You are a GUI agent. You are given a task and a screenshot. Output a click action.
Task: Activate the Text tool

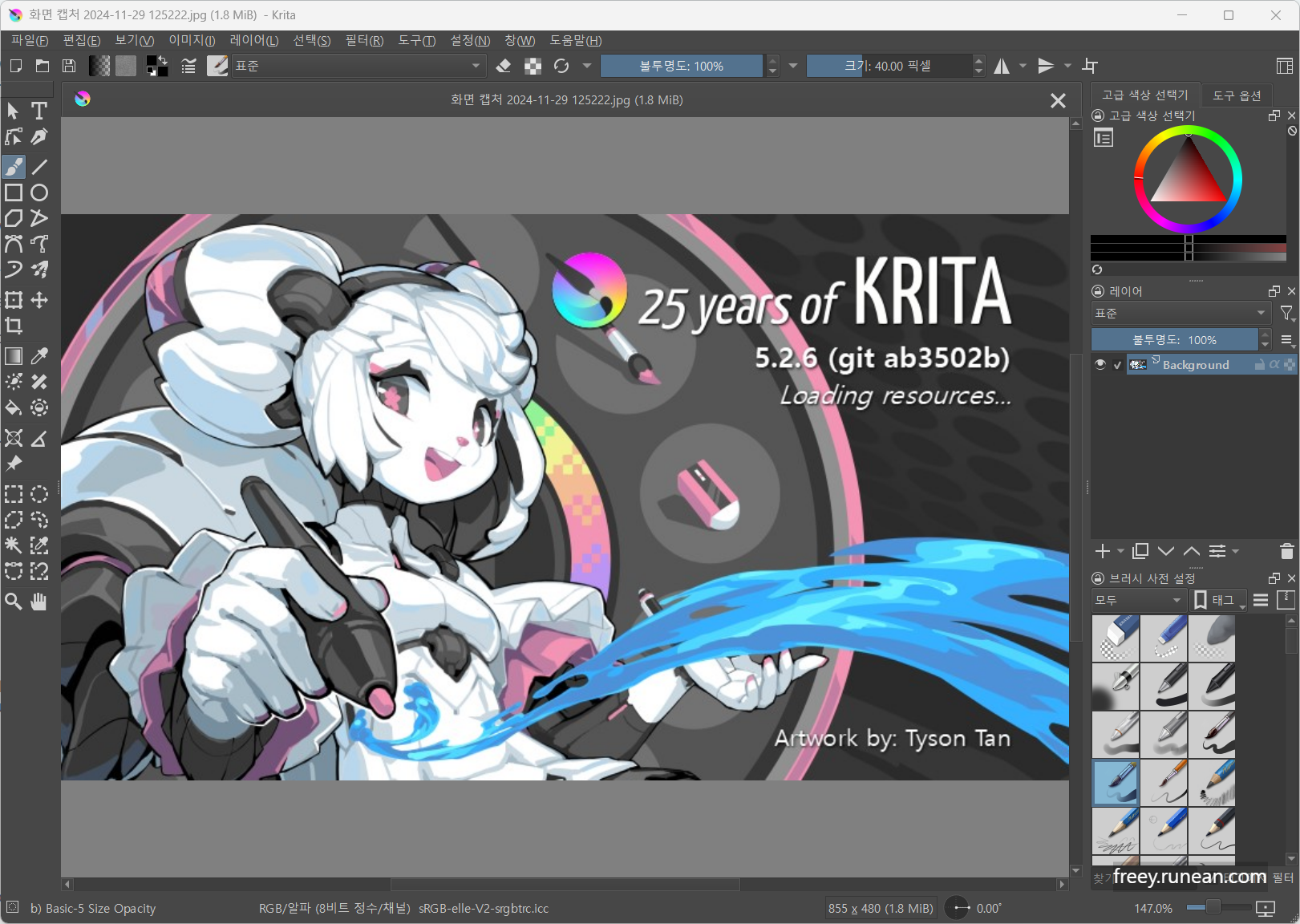(38, 111)
